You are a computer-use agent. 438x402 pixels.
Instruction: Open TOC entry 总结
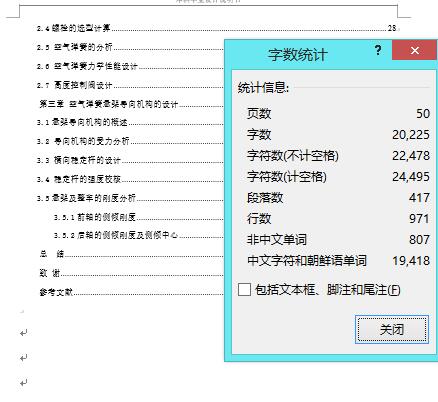coord(52,254)
